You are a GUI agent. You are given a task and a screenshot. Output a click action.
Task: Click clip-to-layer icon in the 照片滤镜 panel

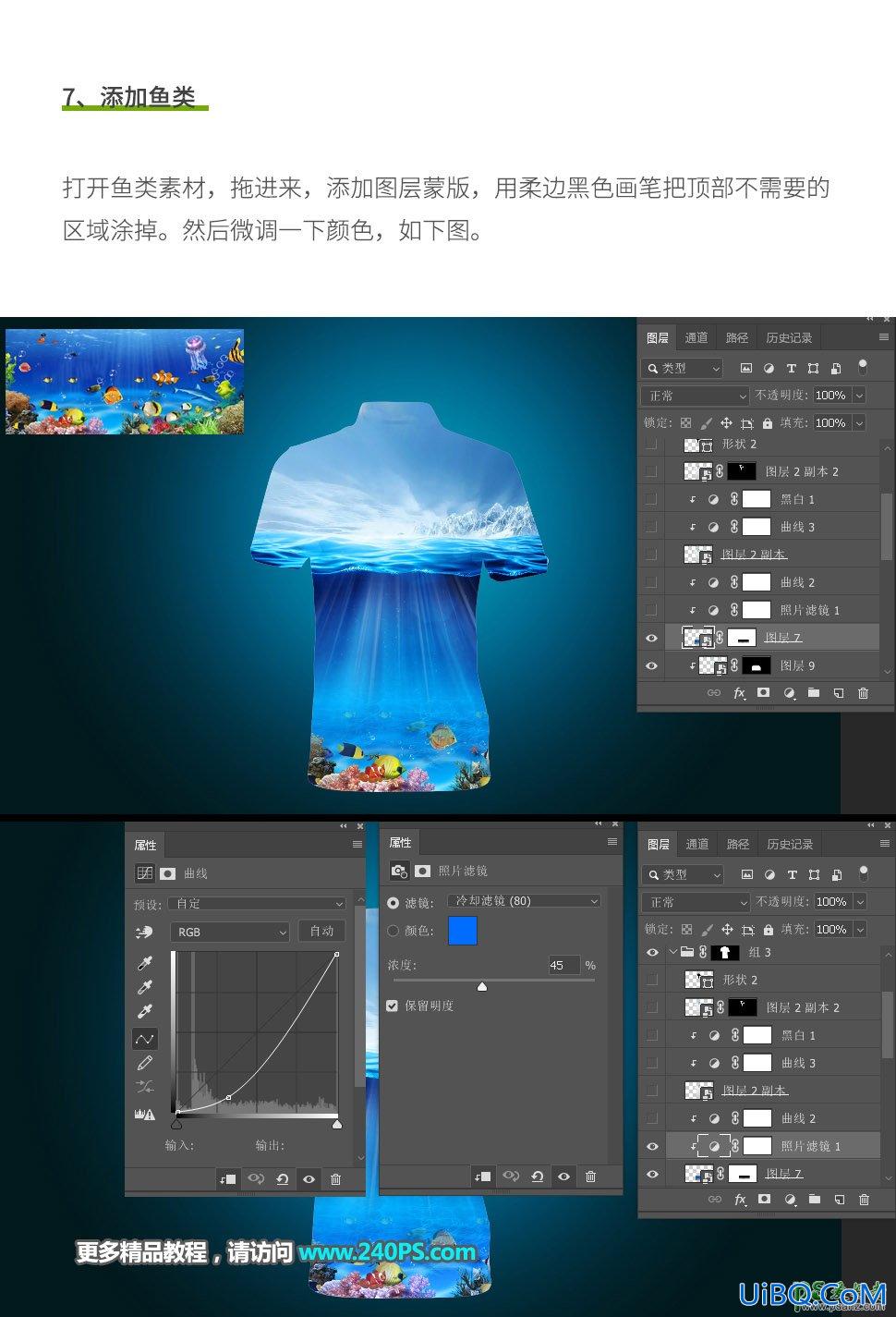482,1177
